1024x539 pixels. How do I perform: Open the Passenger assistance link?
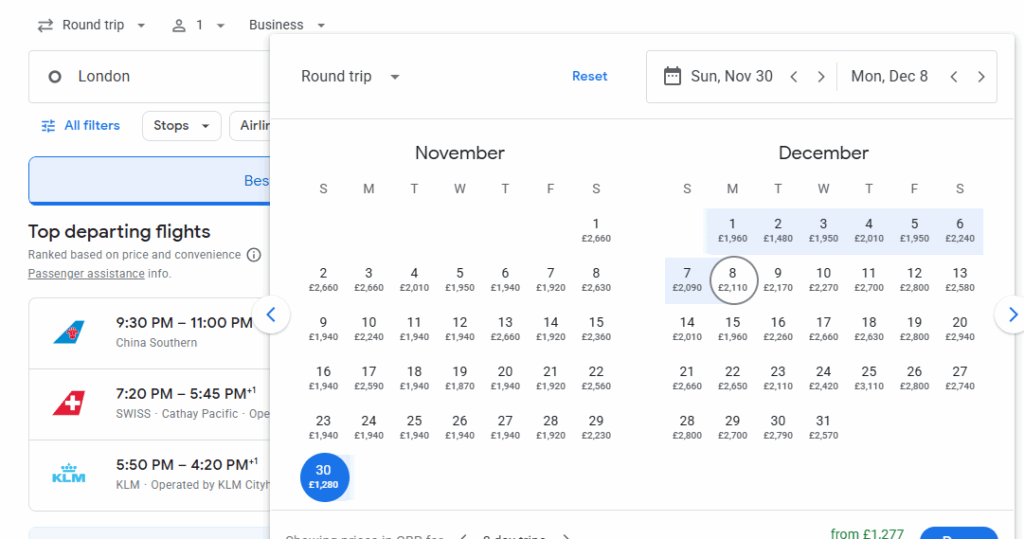pyautogui.click(x=85, y=273)
